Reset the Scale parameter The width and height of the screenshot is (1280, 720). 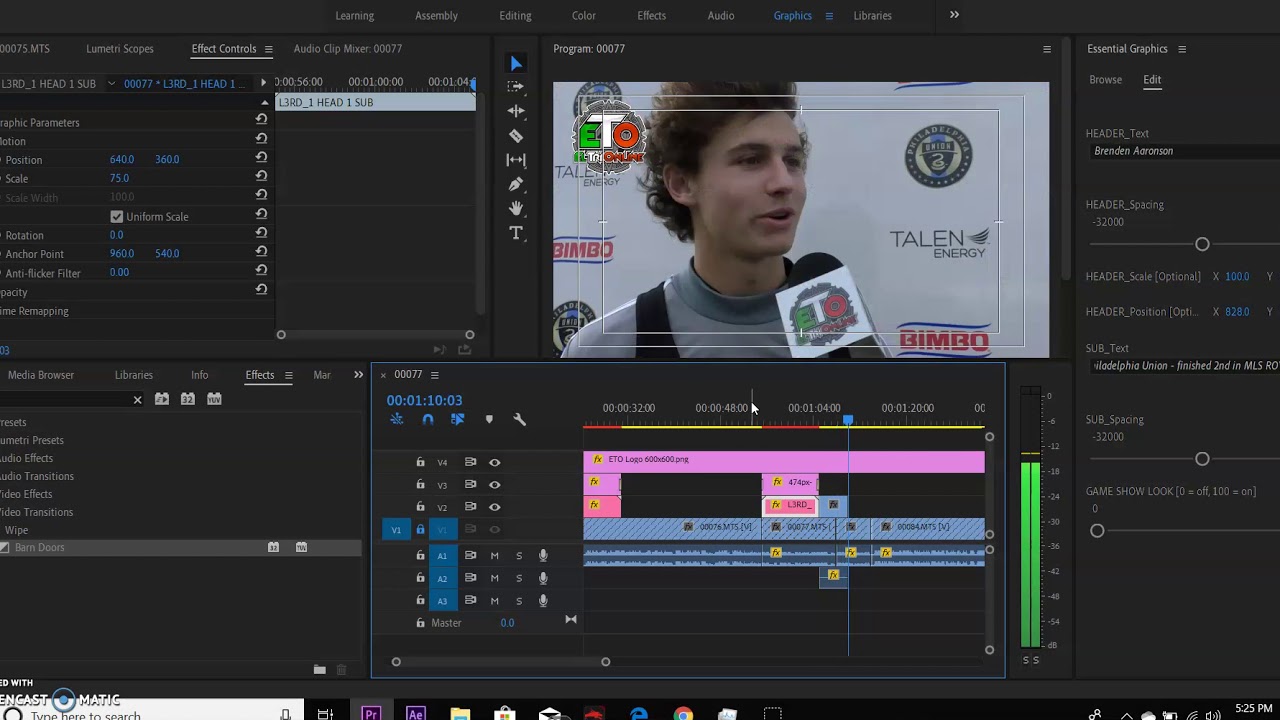coord(261,178)
